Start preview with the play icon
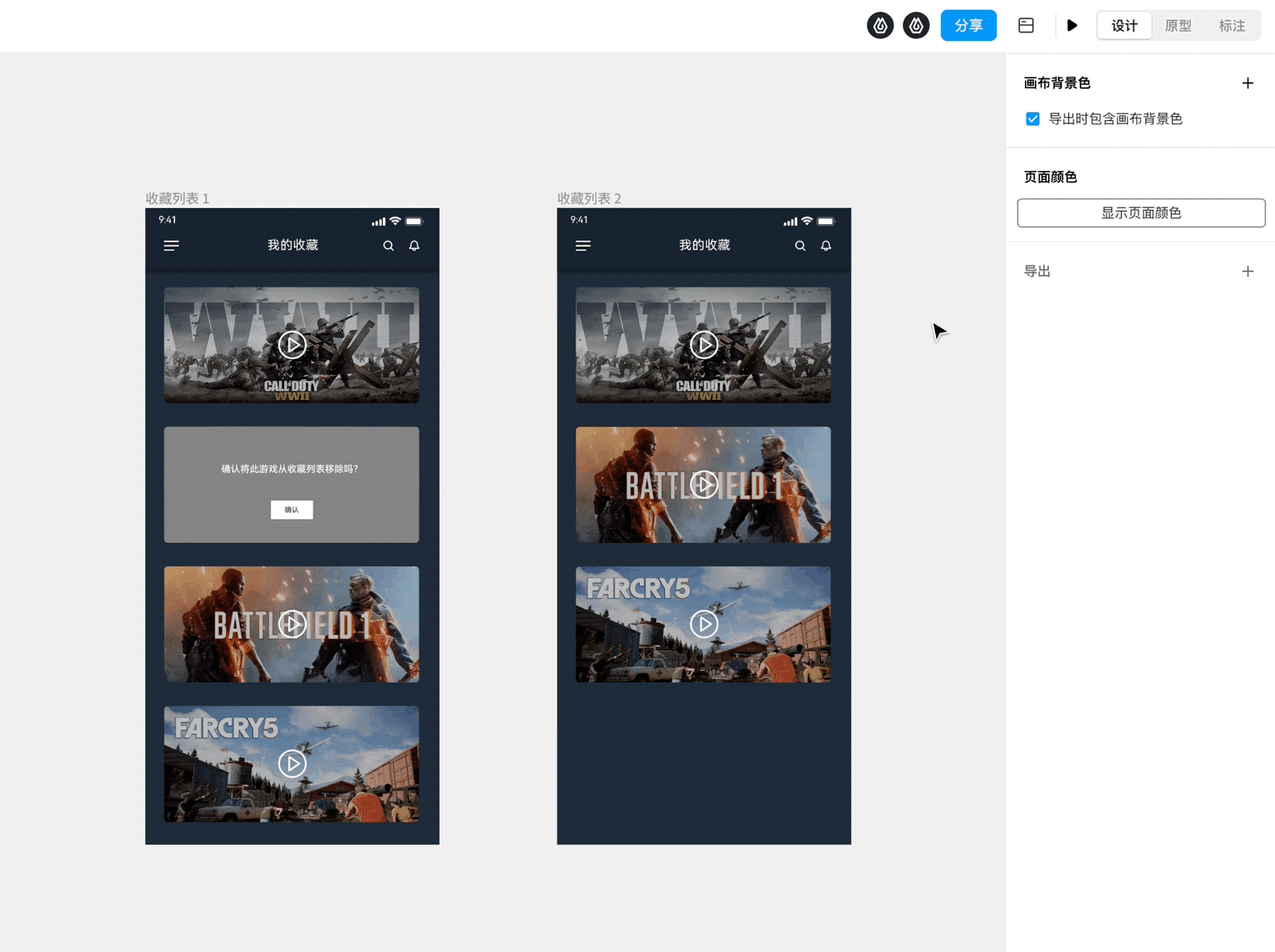Image resolution: width=1275 pixels, height=952 pixels. 1072,26
